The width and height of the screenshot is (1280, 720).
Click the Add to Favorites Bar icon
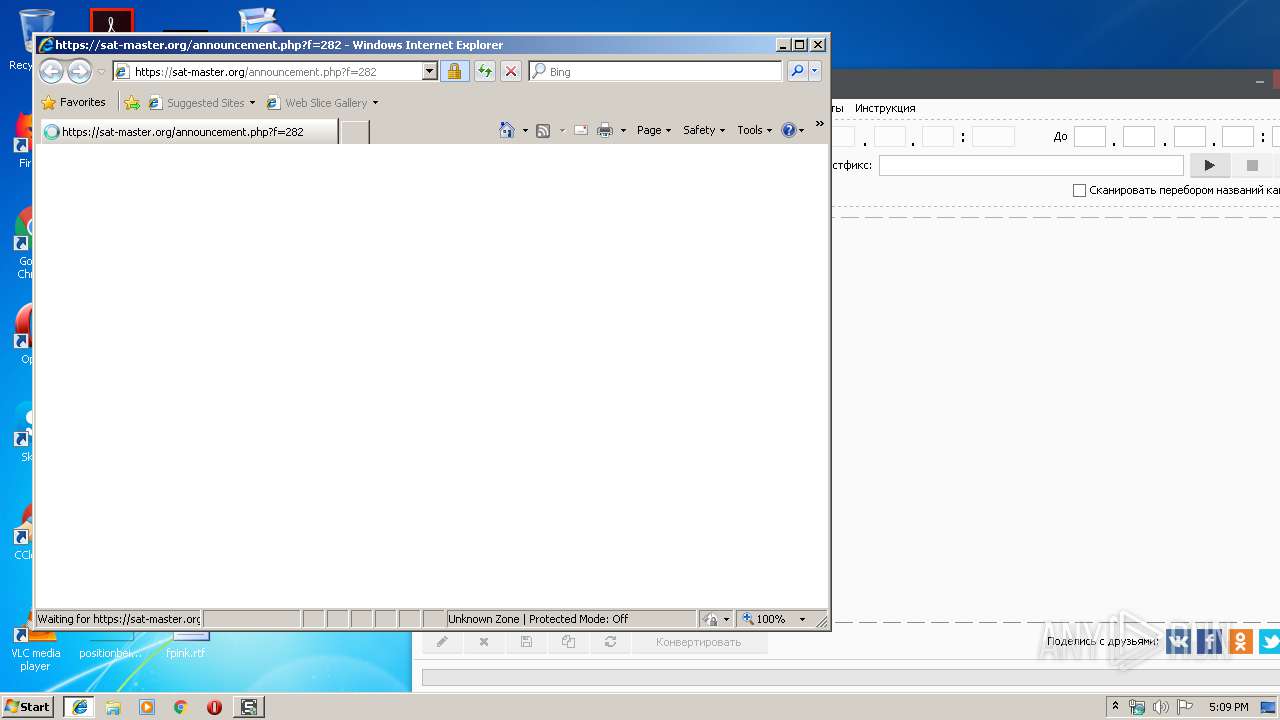132,102
